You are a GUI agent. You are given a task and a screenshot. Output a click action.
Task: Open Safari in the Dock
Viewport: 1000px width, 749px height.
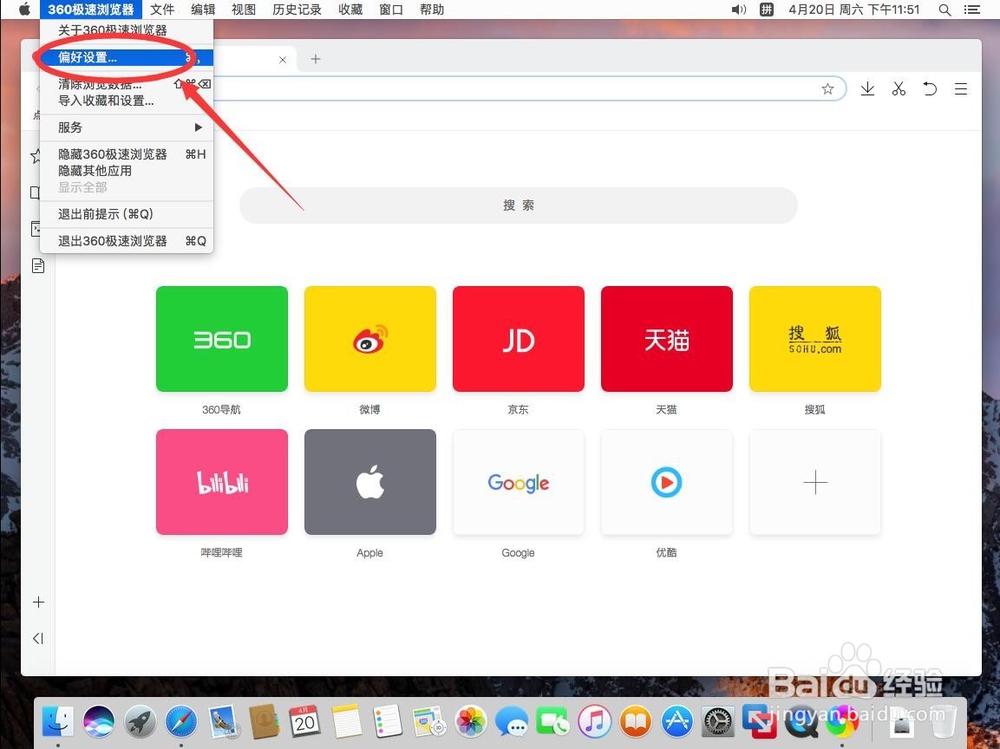coord(181,722)
